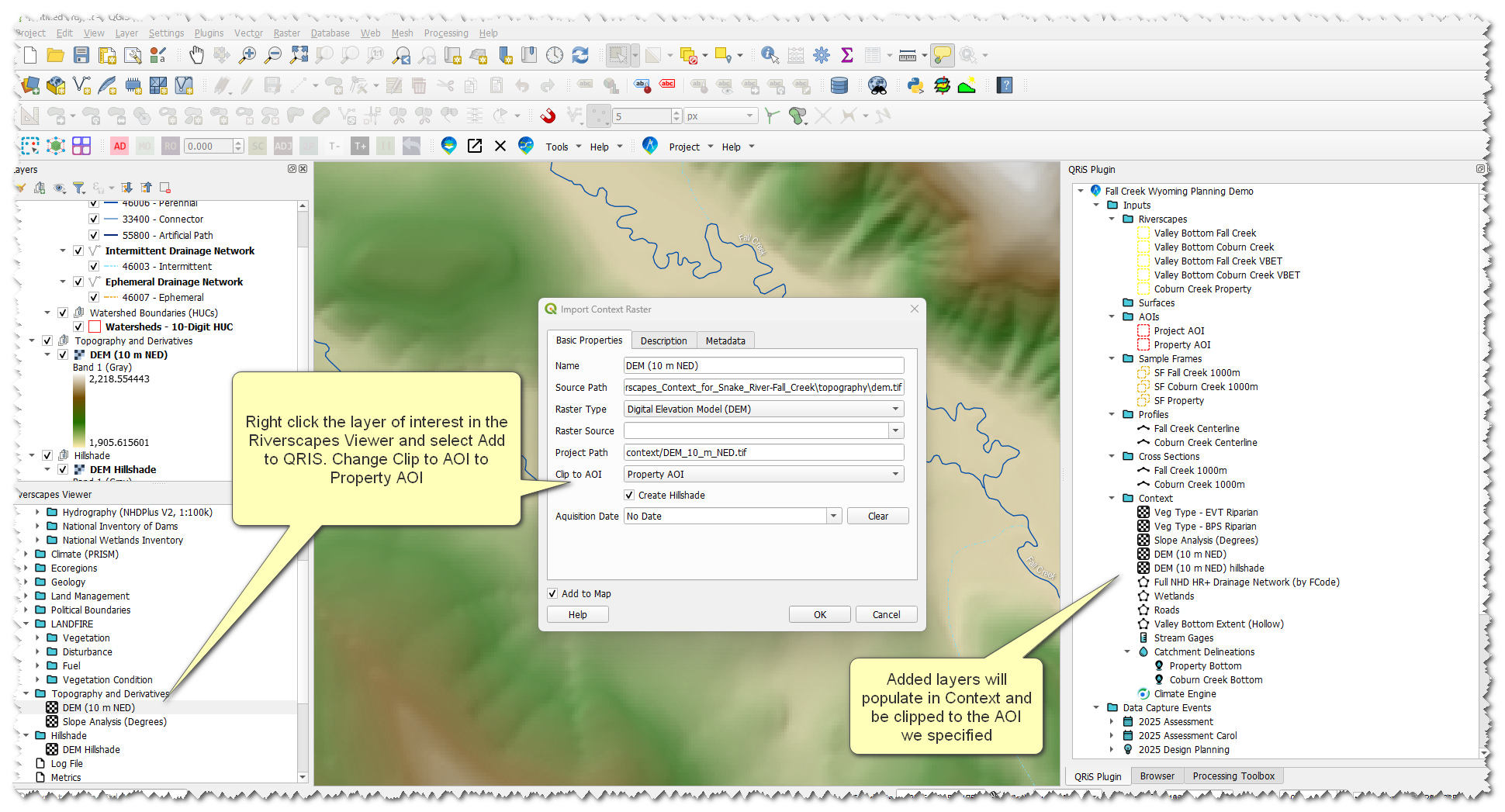The width and height of the screenshot is (1505, 812).
Task: Click the Enable Snapping magnet icon
Action: (x=548, y=116)
